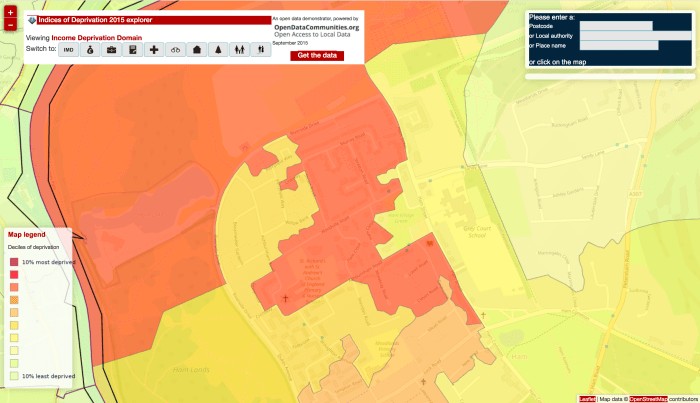Switch to the medical cross health domain
Image resolution: width=700 pixels, height=403 pixels.
[x=154, y=49]
